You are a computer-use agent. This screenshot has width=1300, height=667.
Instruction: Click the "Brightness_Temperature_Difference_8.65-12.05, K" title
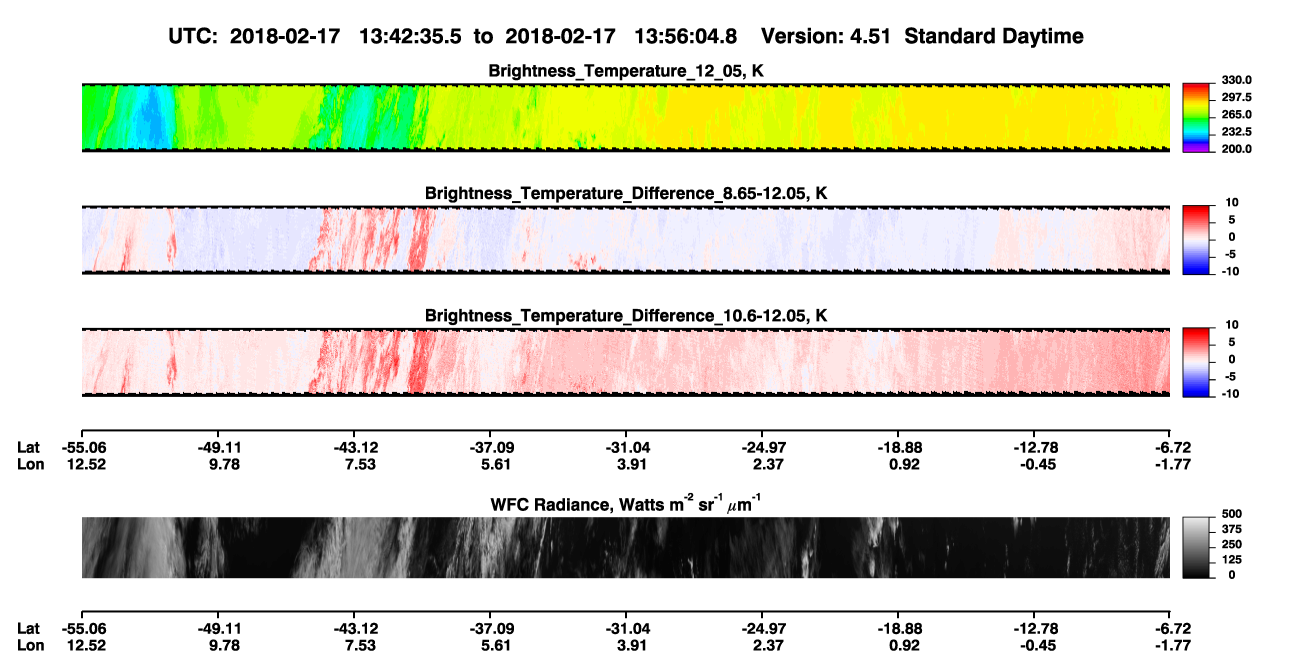pos(627,193)
